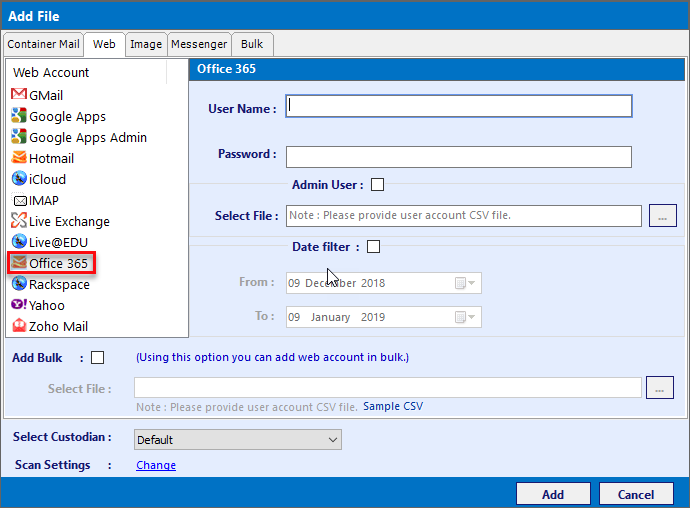Screen dimensions: 690x508
Task: Click the Rackspace globe icon
Action: 18,283
